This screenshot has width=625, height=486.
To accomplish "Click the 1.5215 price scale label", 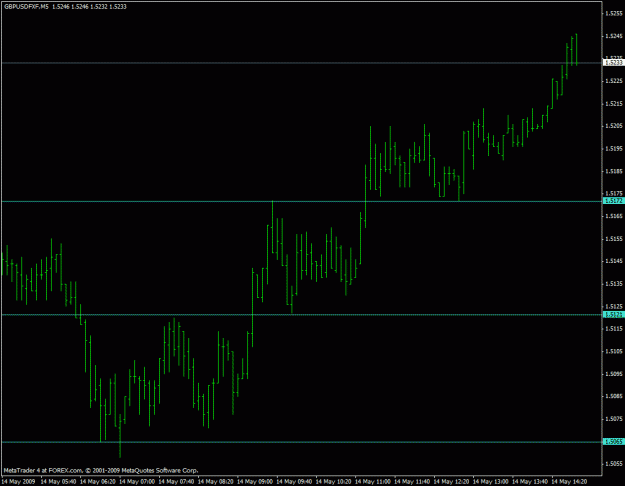I will tap(614, 104).
